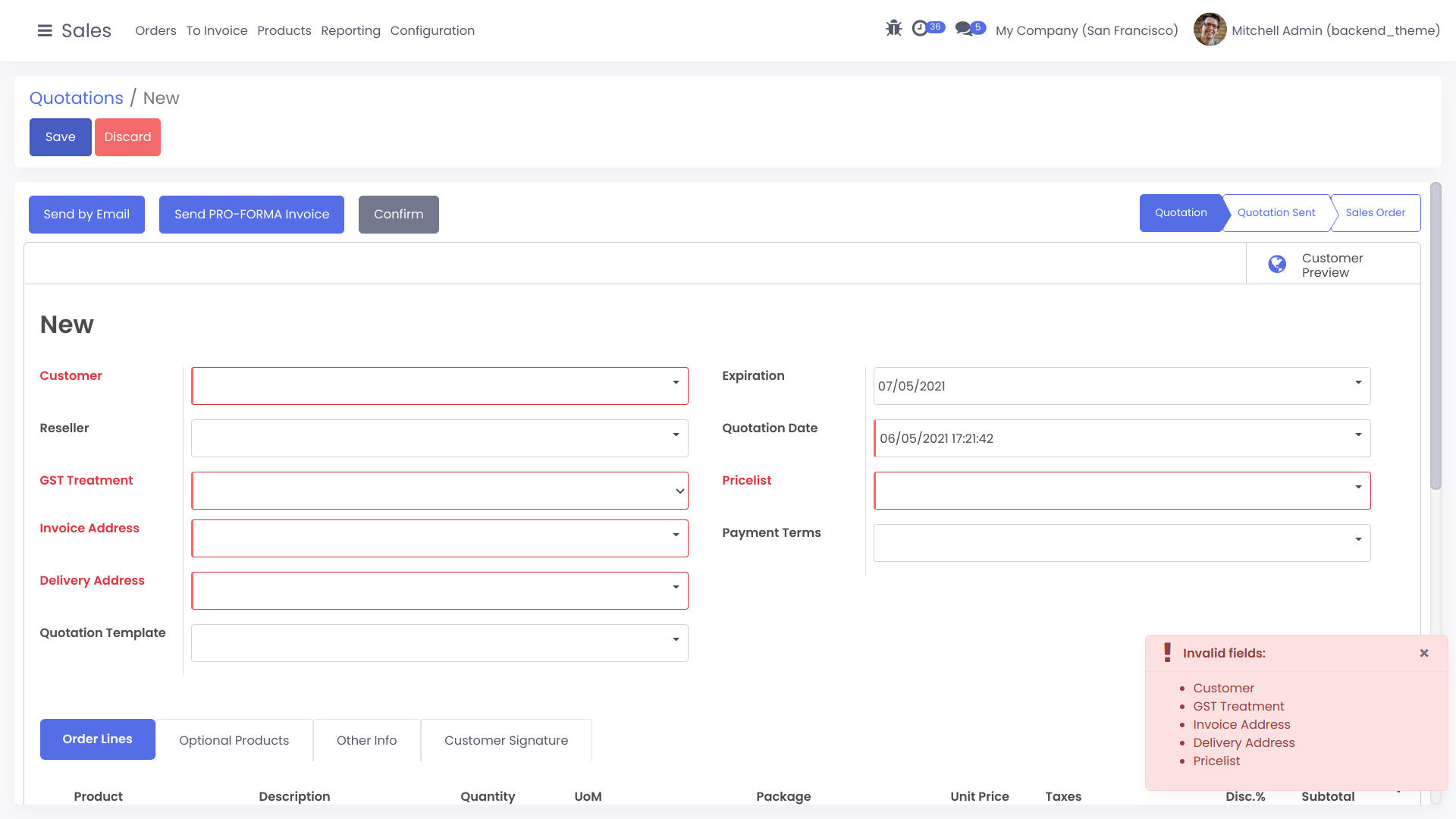Close the Invalid fields notification
The image size is (1456, 819).
point(1424,653)
